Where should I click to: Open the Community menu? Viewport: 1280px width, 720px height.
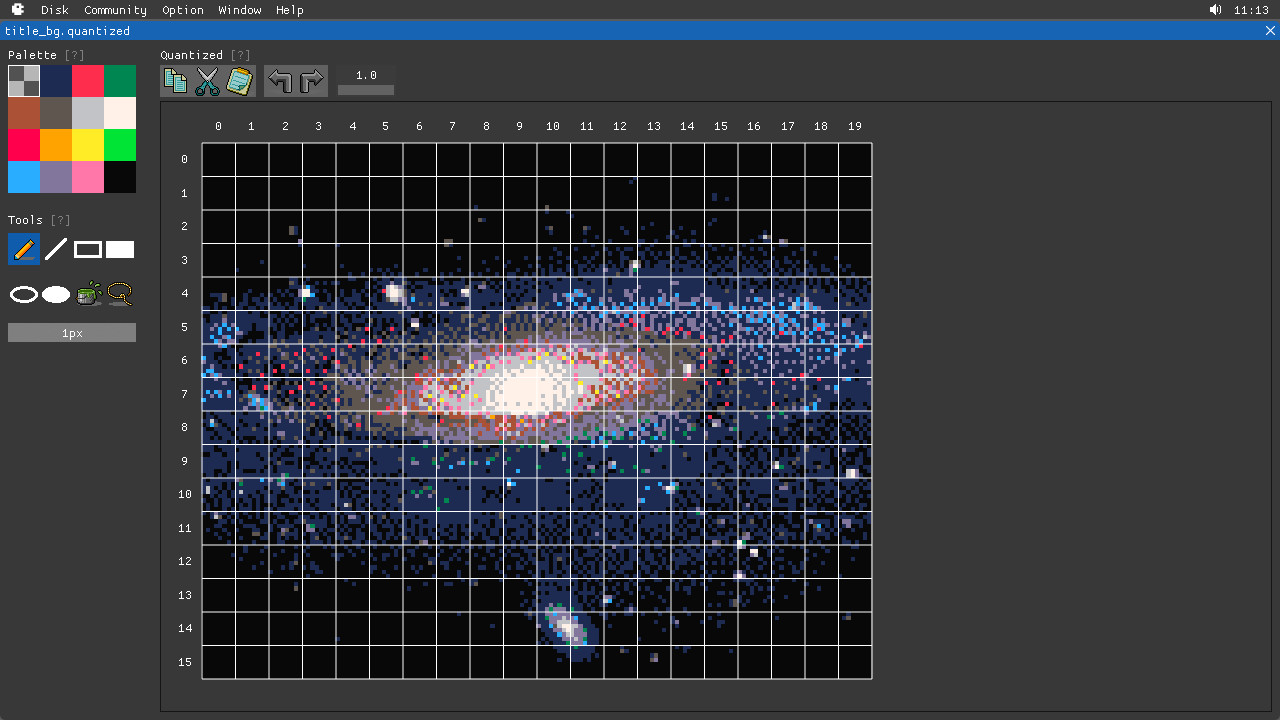tap(115, 10)
